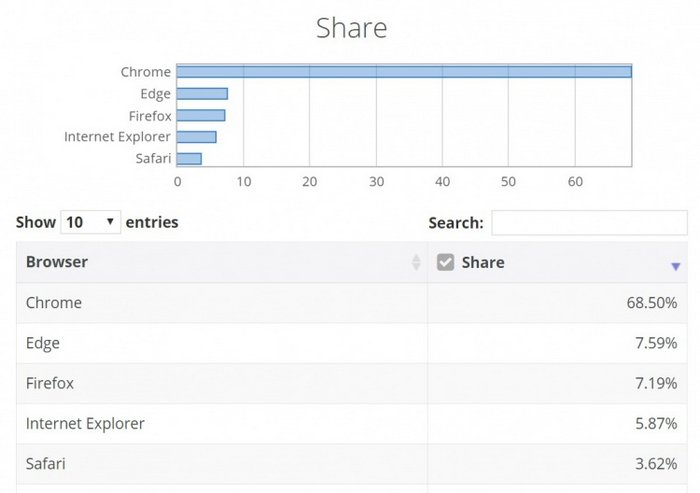Click the Internet Explorer chart bar
The width and height of the screenshot is (700, 493).
[x=196, y=137]
